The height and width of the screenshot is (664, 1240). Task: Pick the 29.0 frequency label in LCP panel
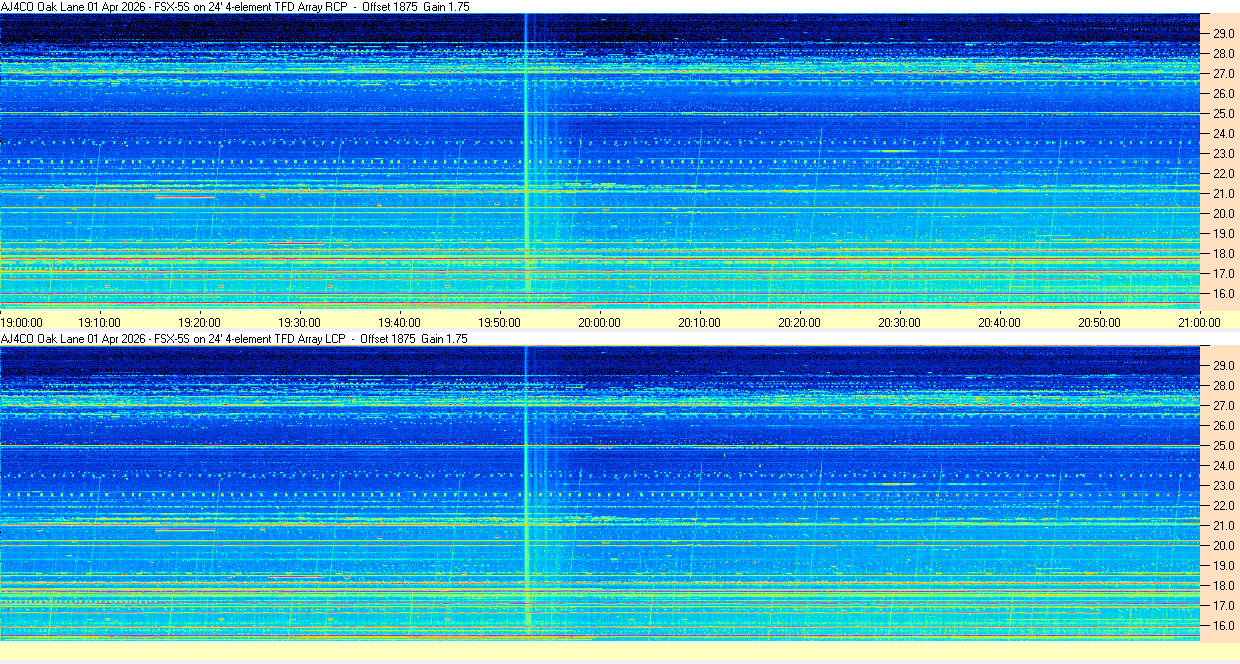pos(1223,366)
